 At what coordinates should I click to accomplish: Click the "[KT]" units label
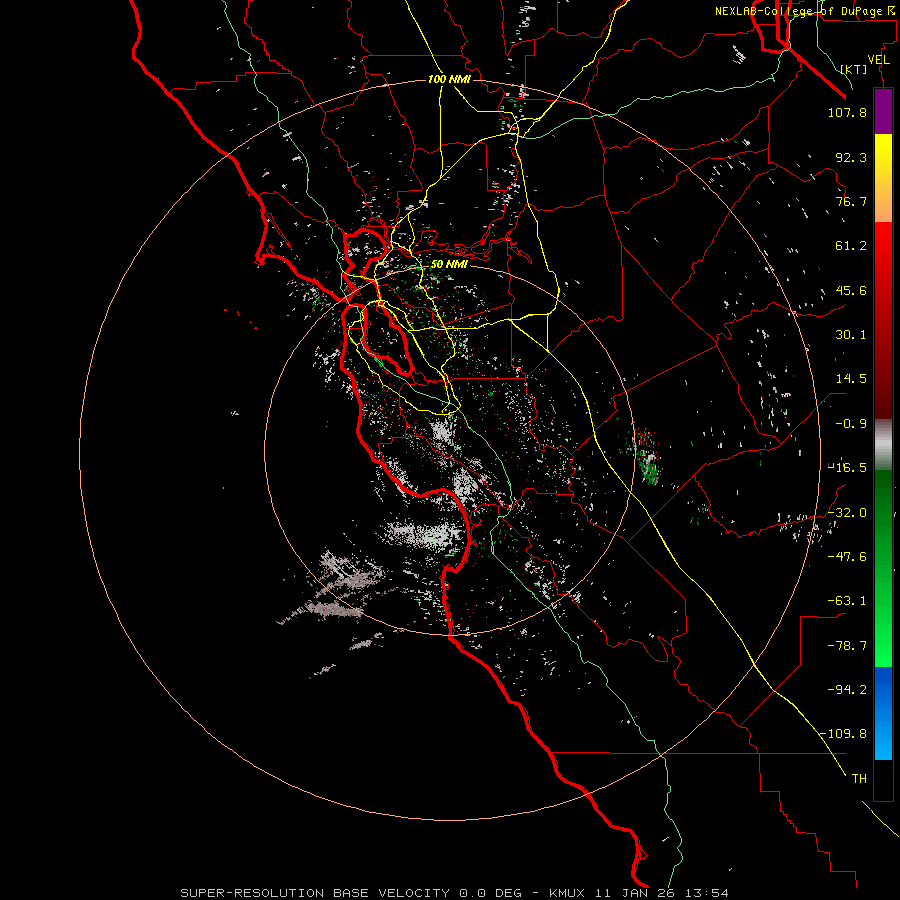[x=854, y=69]
